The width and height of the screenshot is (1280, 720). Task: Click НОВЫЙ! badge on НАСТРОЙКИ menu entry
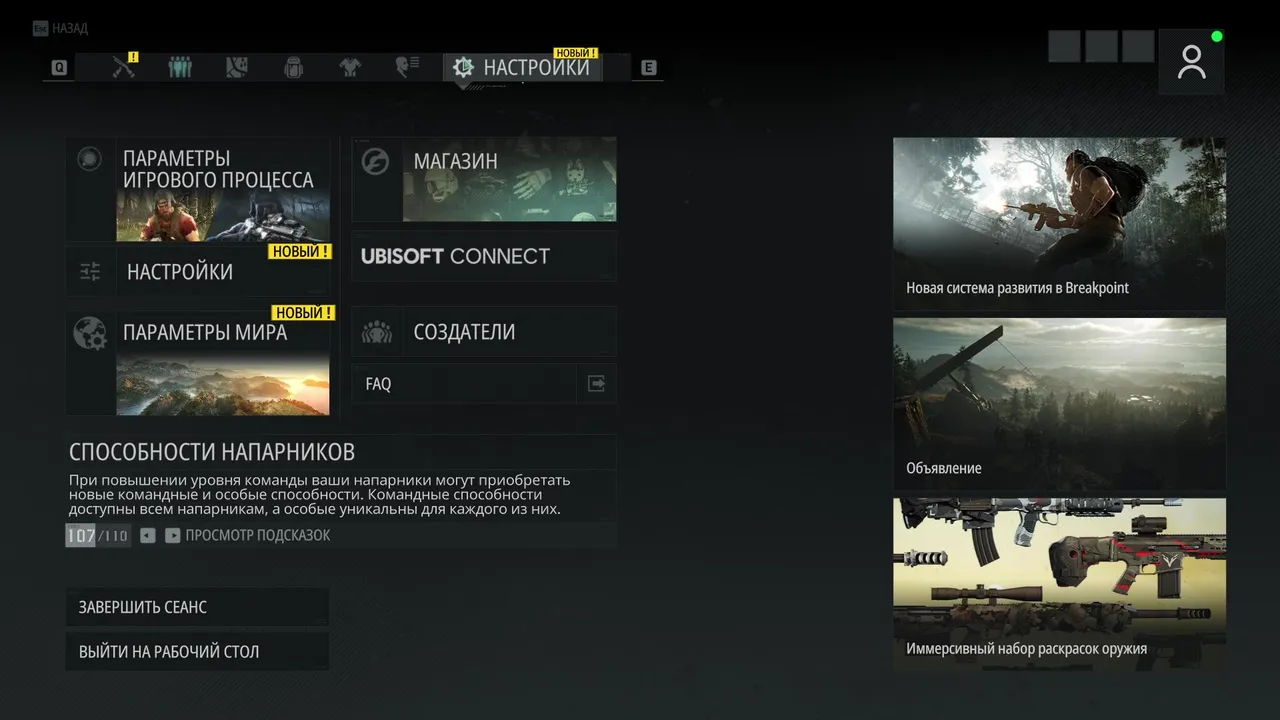[x=300, y=252]
